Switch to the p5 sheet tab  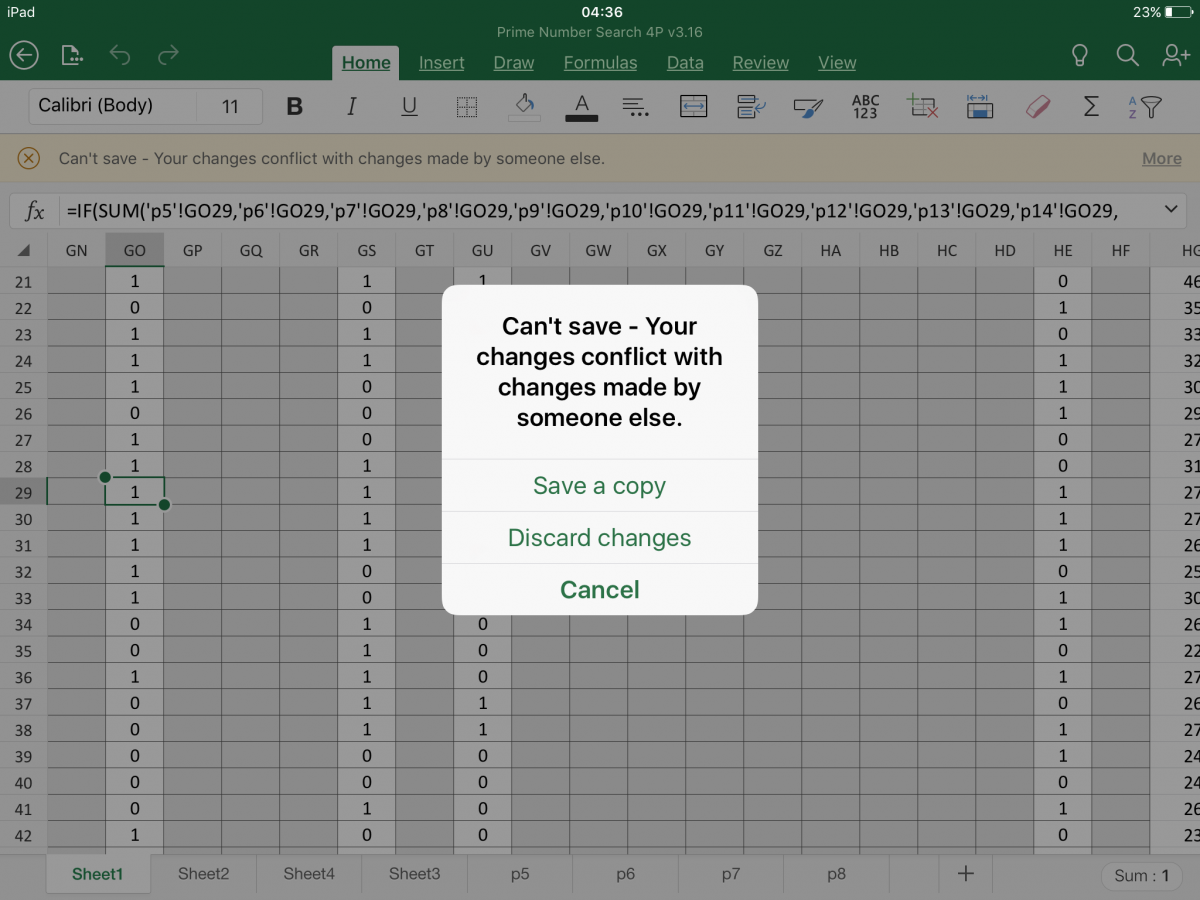coord(520,873)
